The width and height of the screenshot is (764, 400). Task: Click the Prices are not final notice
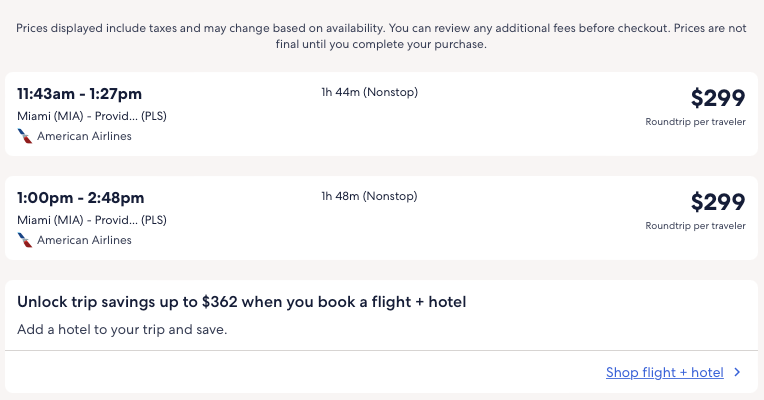click(381, 45)
